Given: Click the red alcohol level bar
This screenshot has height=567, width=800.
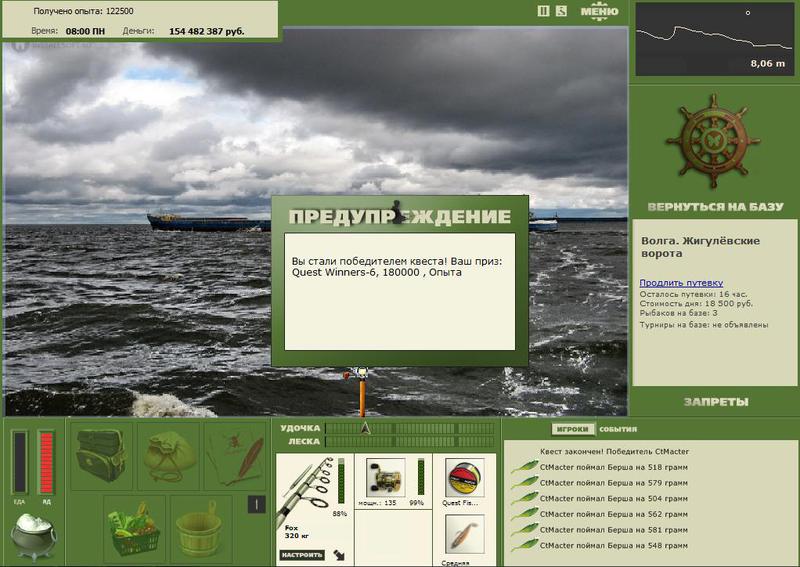Looking at the screenshot, I should [46, 462].
